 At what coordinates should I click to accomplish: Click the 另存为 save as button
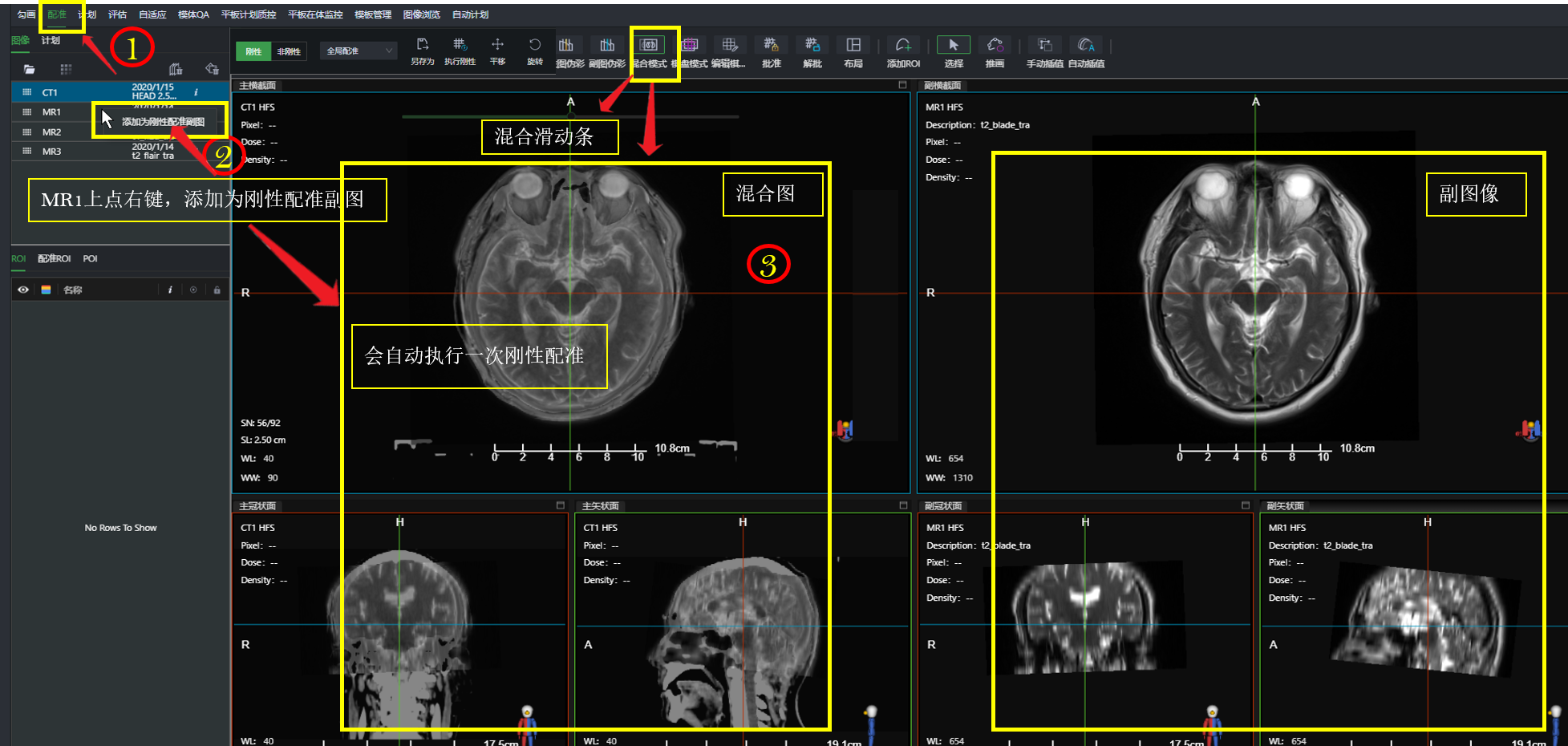tap(422, 51)
